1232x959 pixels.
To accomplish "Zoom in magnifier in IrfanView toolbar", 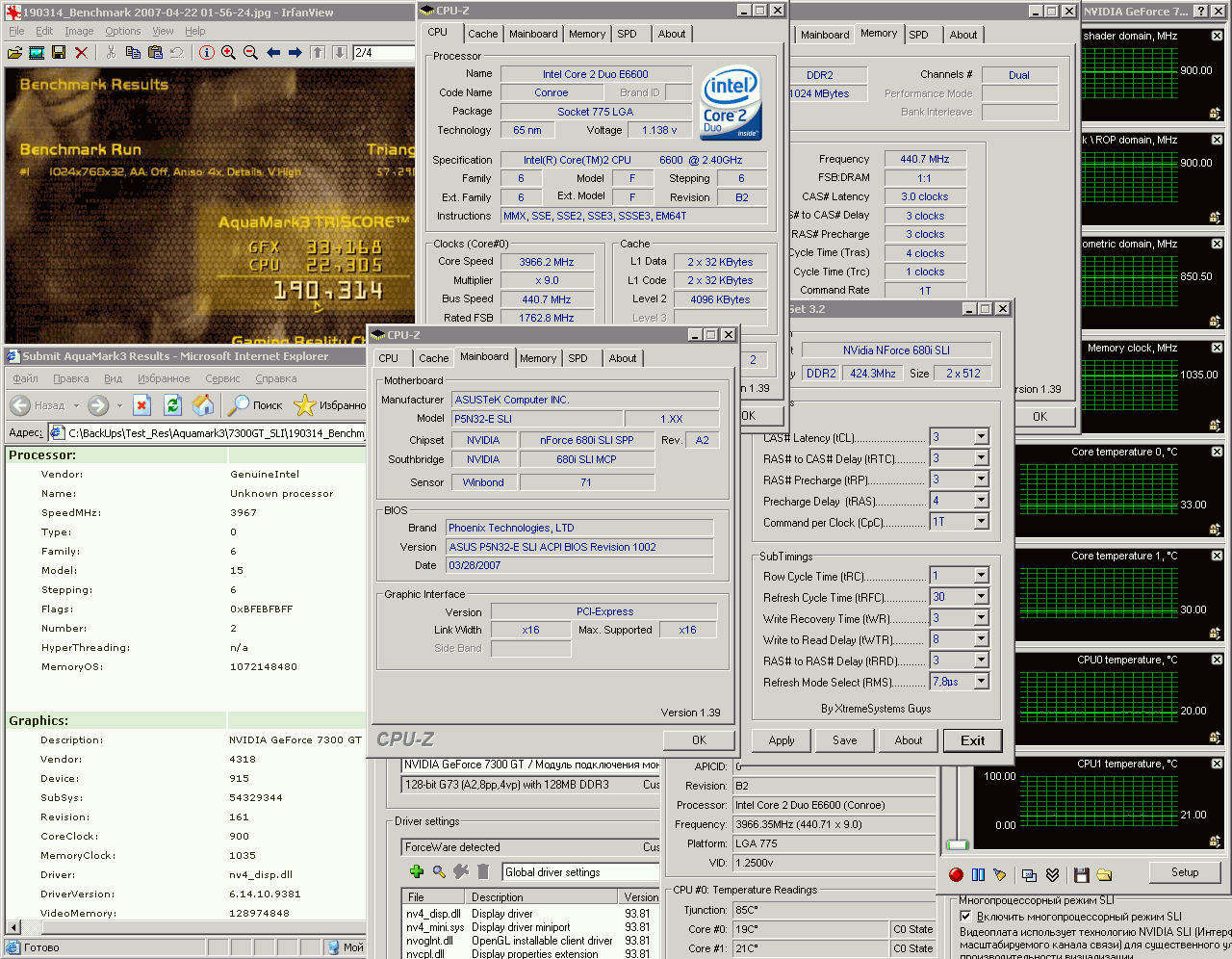I will pos(228,53).
